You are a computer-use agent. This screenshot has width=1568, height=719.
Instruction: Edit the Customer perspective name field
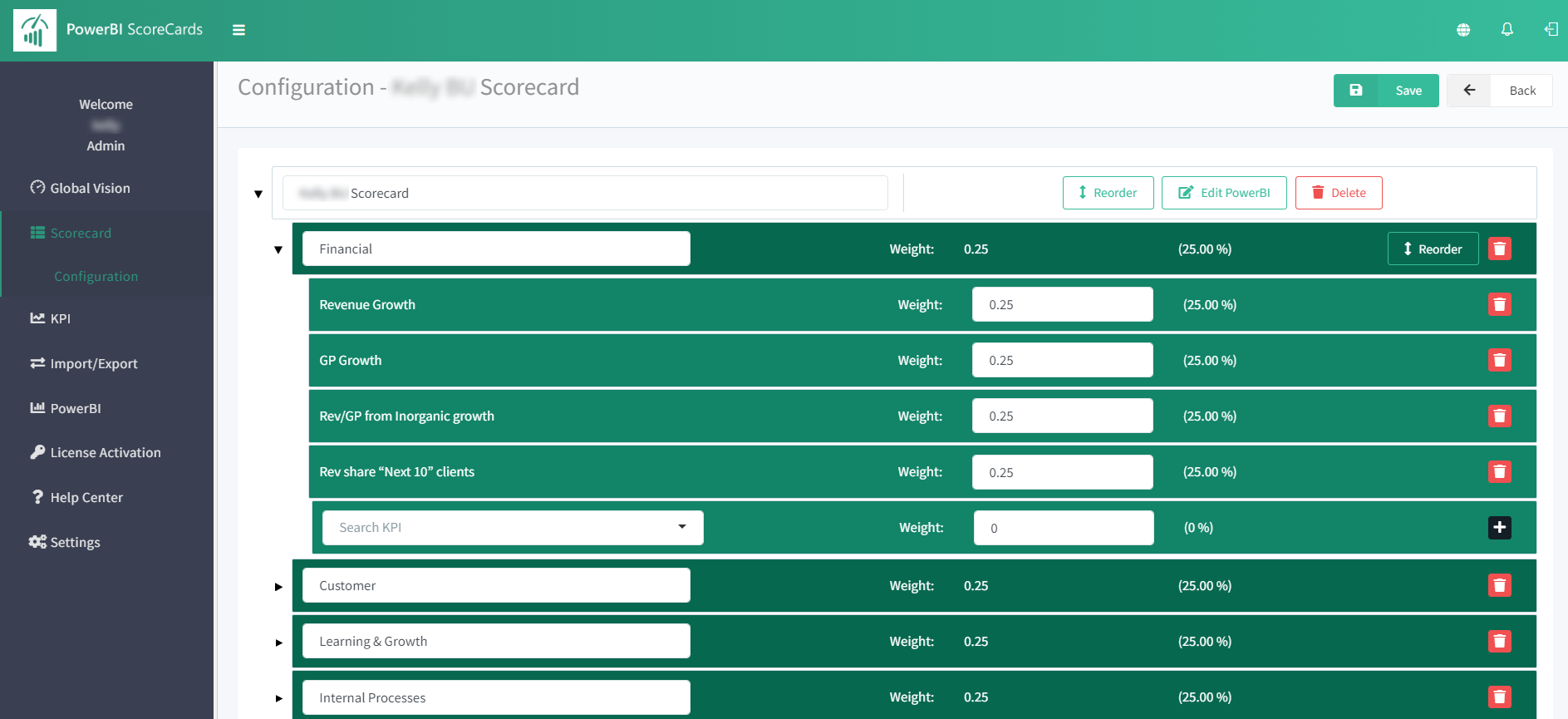pos(496,585)
